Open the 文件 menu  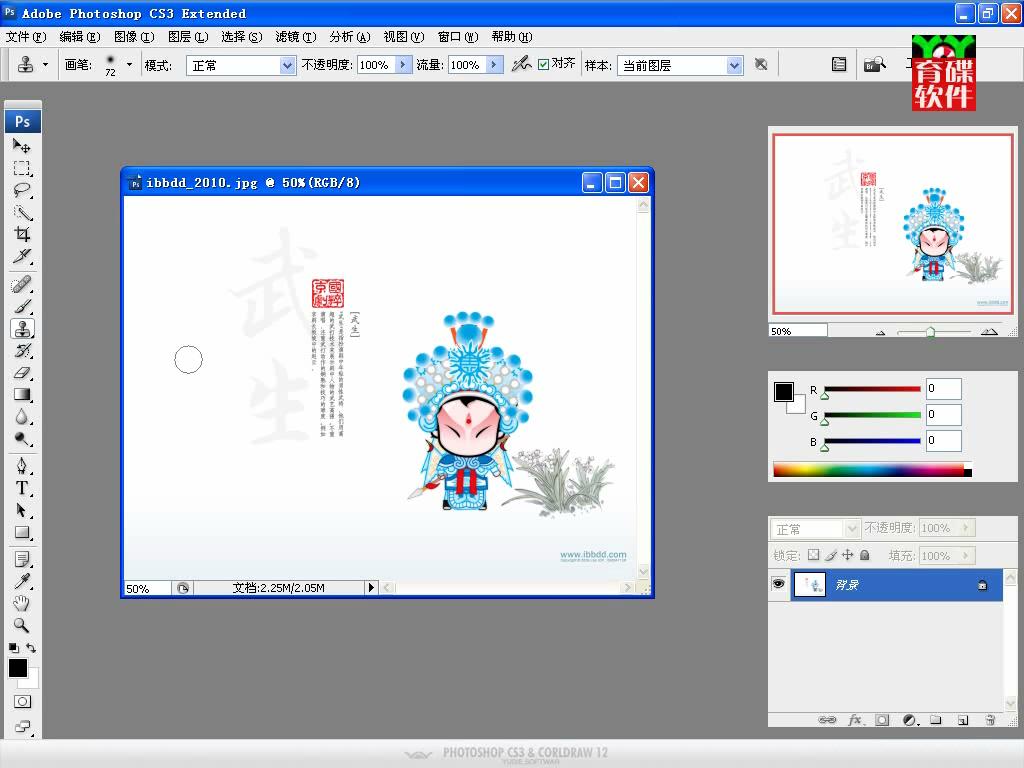coord(25,37)
